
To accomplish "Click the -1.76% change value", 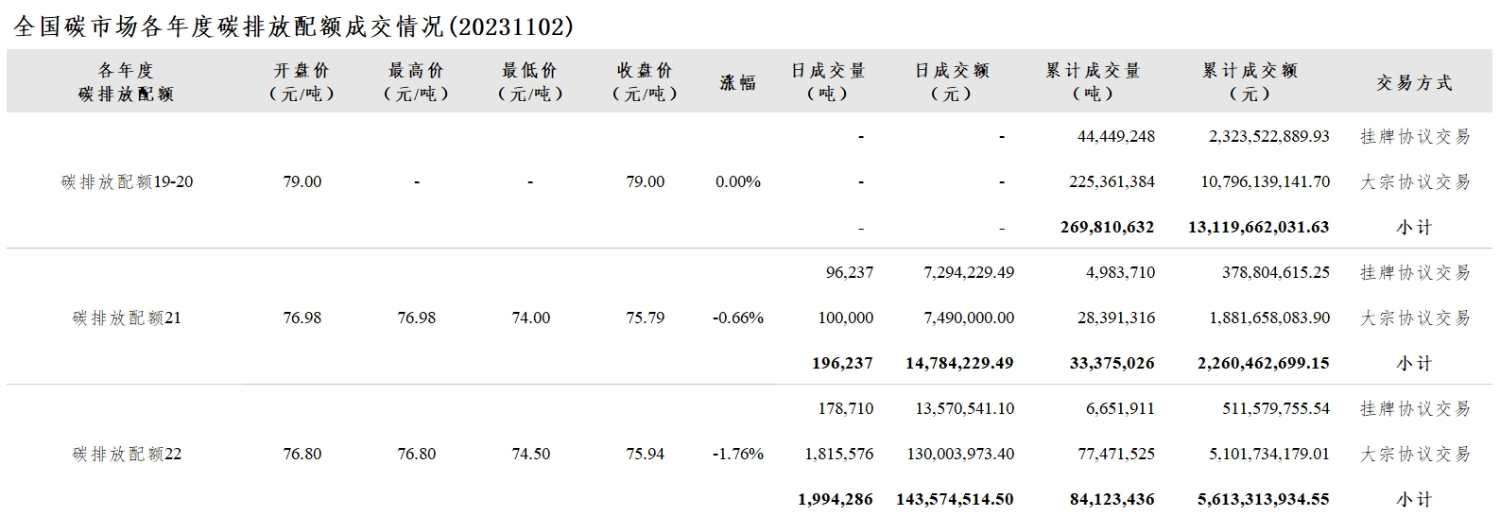I will (x=738, y=454).
